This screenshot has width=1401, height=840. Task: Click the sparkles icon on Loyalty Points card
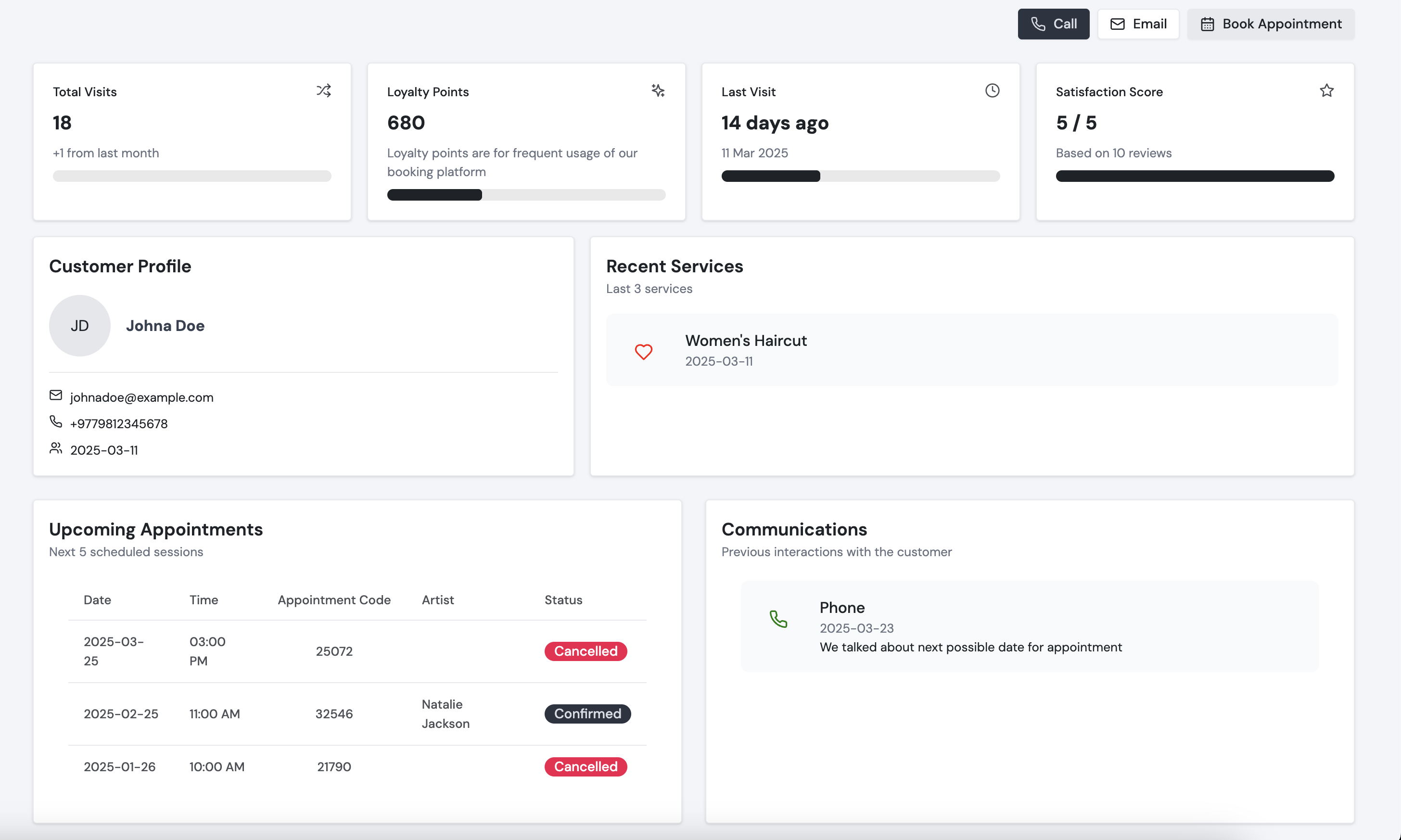[x=658, y=90]
